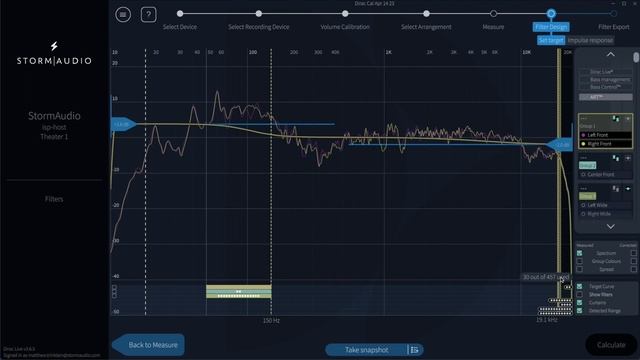Toggle the Corrected Spectrum checkbox

[x=634, y=253]
